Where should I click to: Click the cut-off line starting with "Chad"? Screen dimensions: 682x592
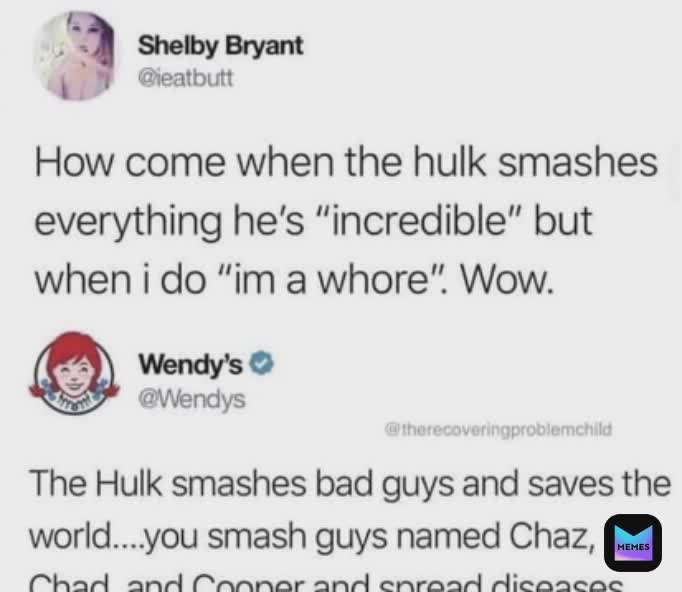click(x=326, y=582)
